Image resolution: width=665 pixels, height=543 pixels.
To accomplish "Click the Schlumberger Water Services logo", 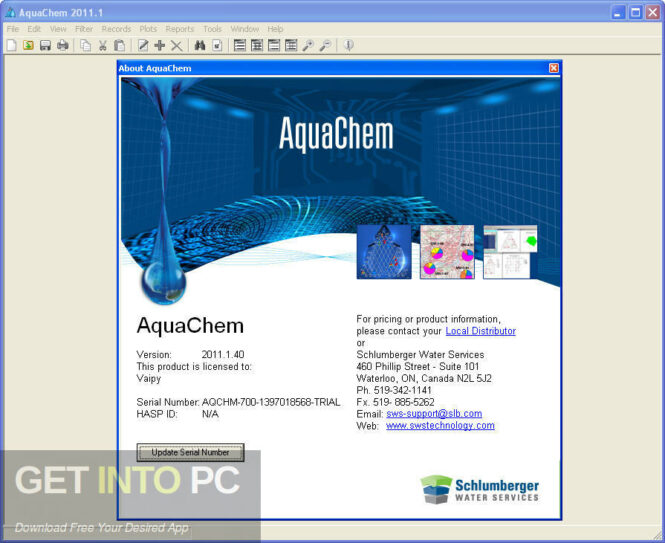I will 479,490.
